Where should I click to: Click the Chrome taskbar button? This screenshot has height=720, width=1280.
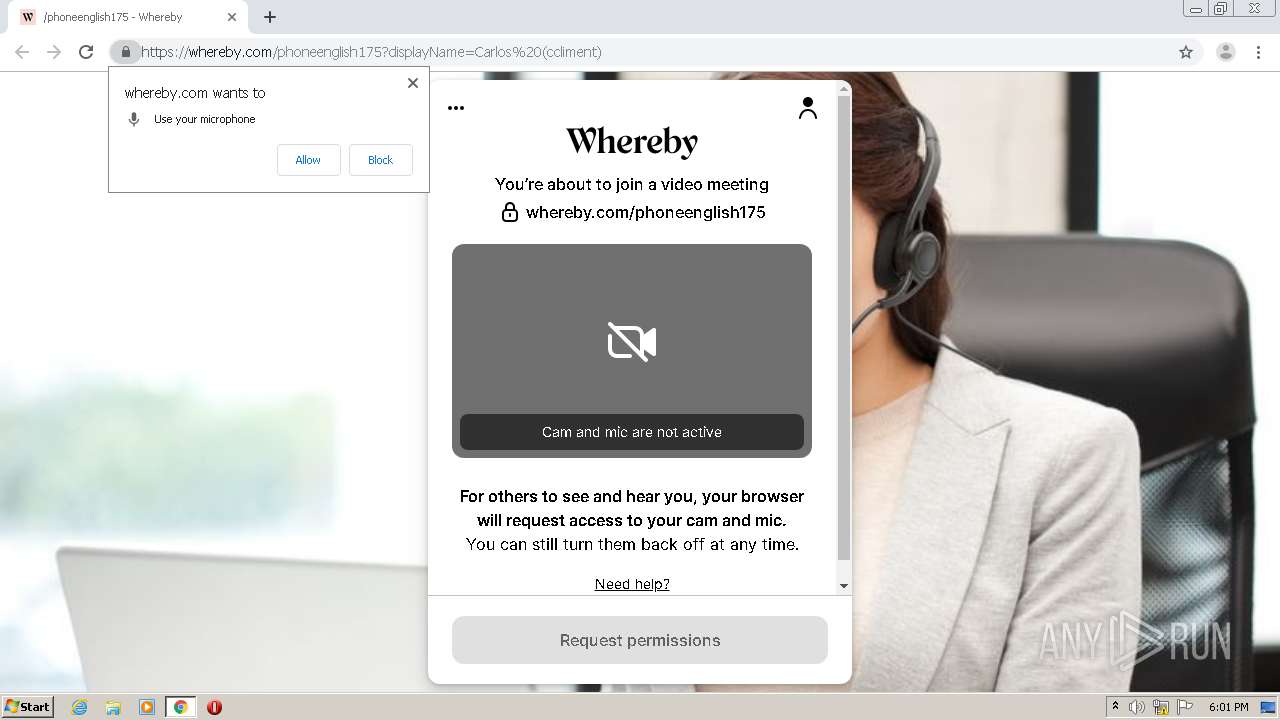pyautogui.click(x=180, y=707)
